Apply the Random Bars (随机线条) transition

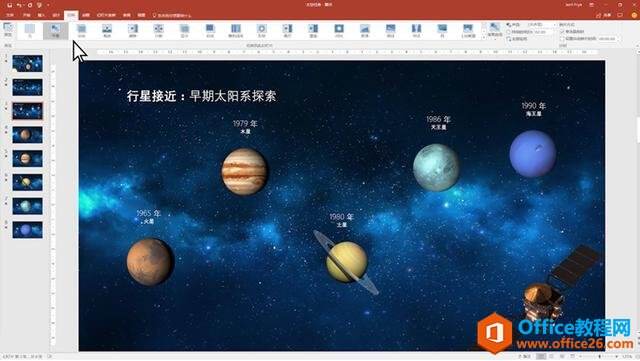click(236, 31)
